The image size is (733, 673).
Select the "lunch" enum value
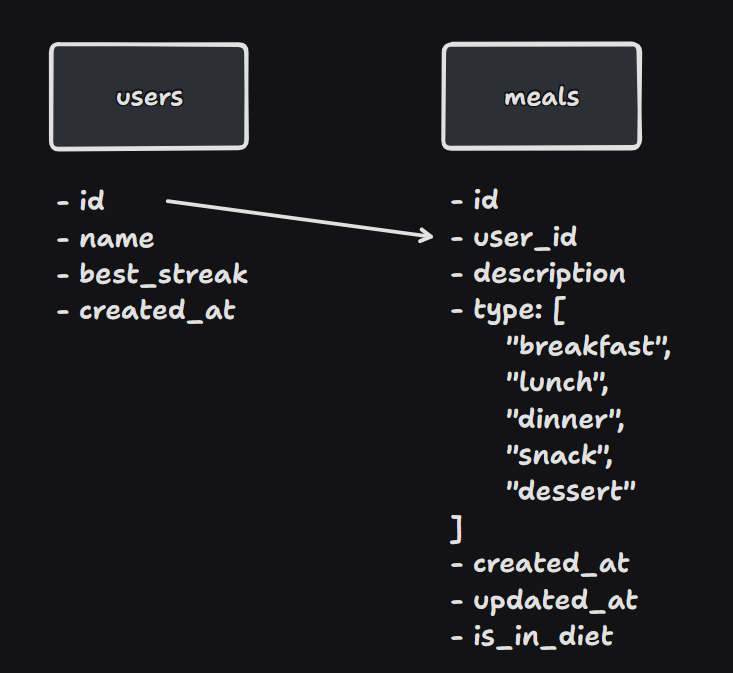tap(557, 382)
